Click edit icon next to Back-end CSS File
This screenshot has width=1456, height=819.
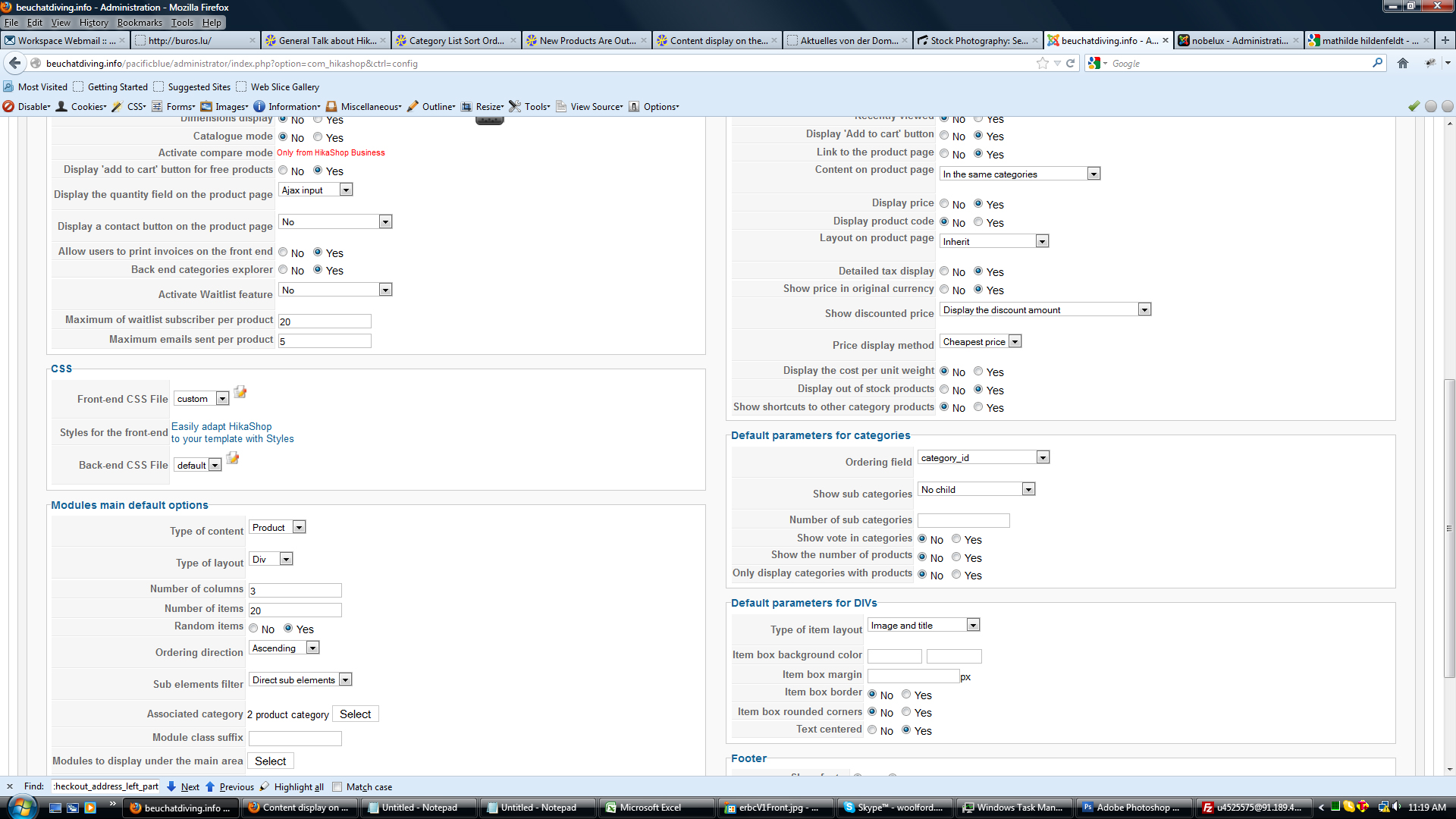pos(233,459)
